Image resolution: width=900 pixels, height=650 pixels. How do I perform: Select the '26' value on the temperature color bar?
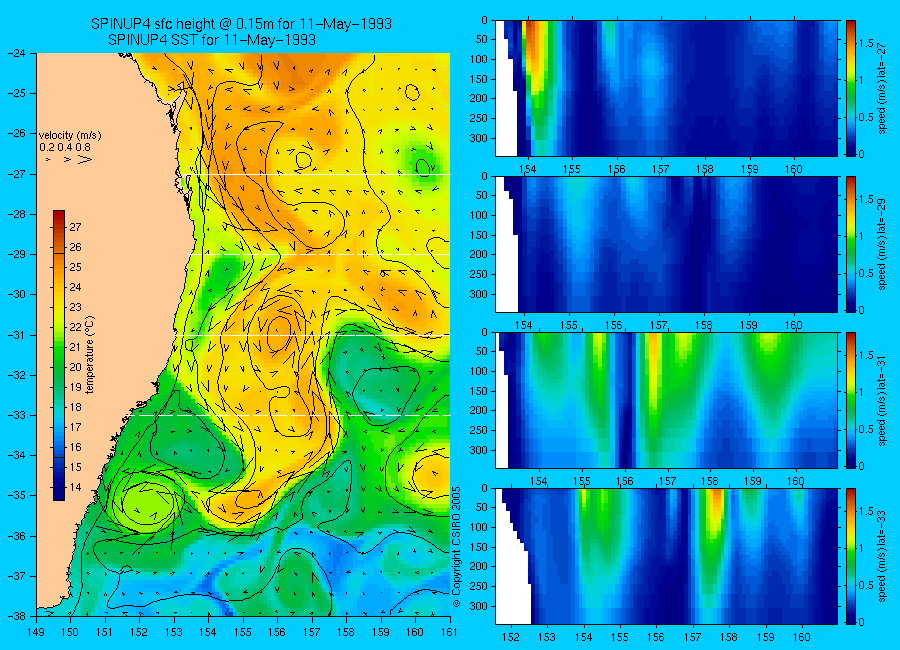pyautogui.click(x=76, y=247)
